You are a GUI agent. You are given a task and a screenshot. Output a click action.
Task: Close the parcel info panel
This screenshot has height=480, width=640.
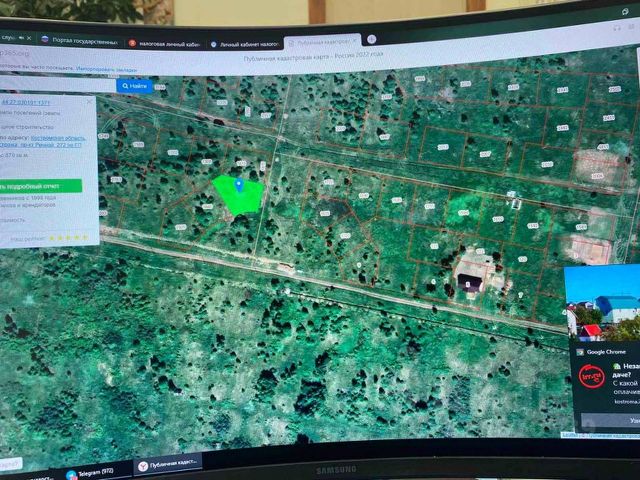89,102
